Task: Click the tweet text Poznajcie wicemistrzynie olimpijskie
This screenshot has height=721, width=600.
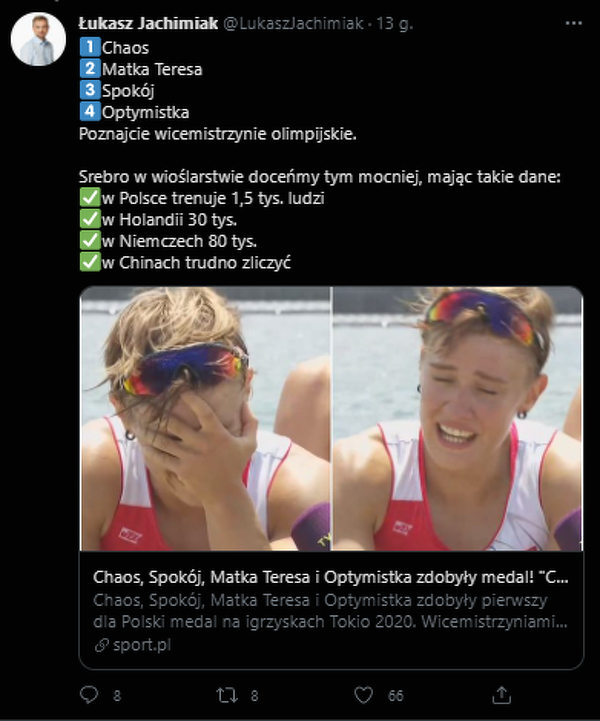Action: click(x=217, y=134)
